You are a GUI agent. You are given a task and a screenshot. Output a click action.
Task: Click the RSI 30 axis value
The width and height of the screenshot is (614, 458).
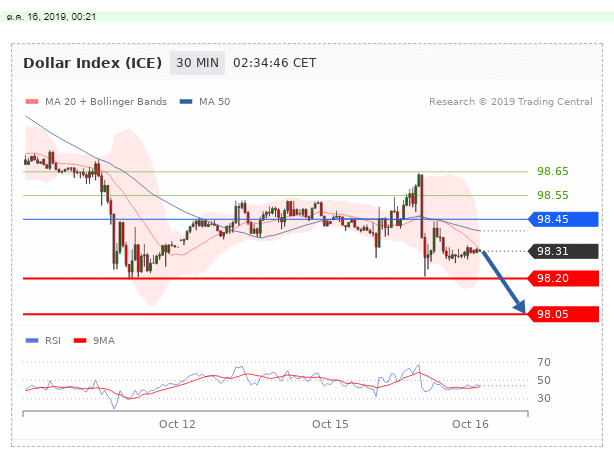[x=544, y=398]
